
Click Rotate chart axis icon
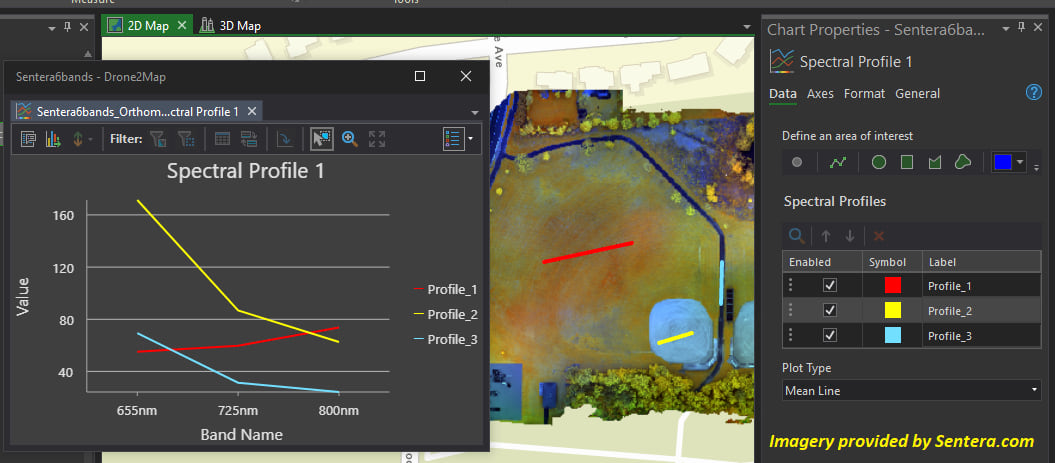pyautogui.click(x=285, y=139)
